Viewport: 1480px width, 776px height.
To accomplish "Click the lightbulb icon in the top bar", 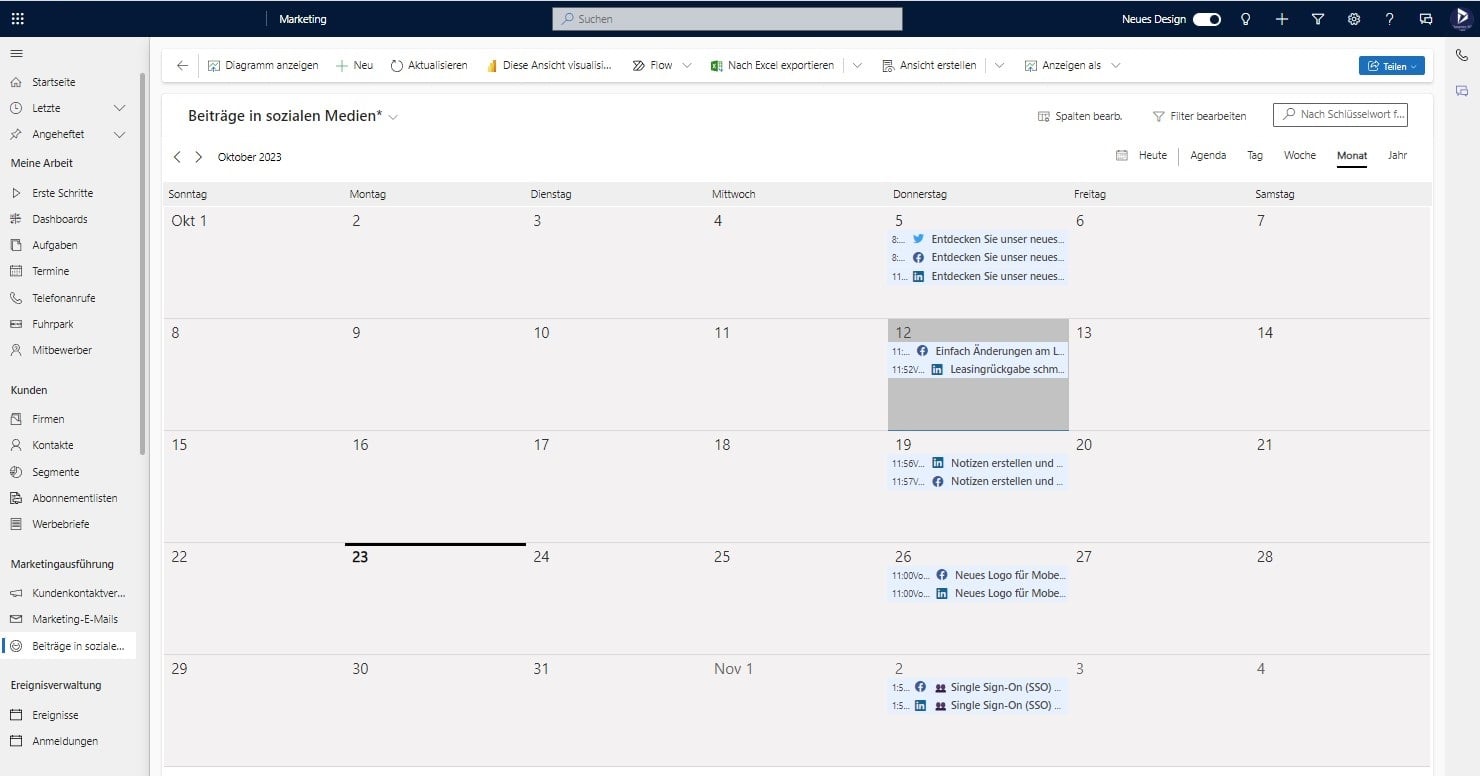I will [1245, 18].
